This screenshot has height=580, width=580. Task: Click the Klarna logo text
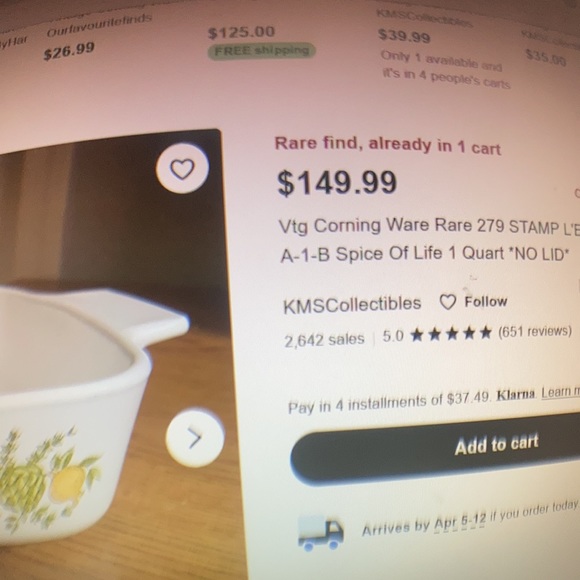coord(516,395)
